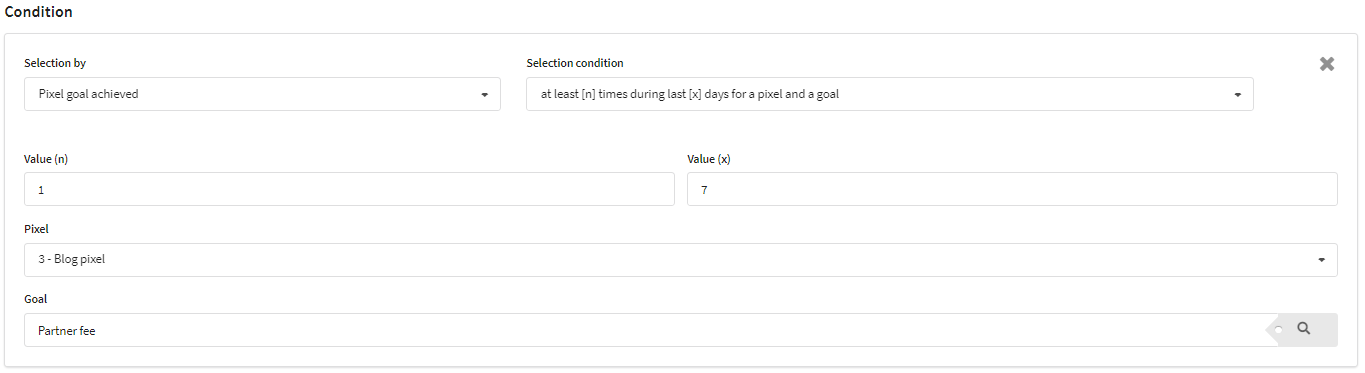Click the caret arrow of the Pixel dropdown
The height and width of the screenshot is (373, 1365).
pos(1321,260)
